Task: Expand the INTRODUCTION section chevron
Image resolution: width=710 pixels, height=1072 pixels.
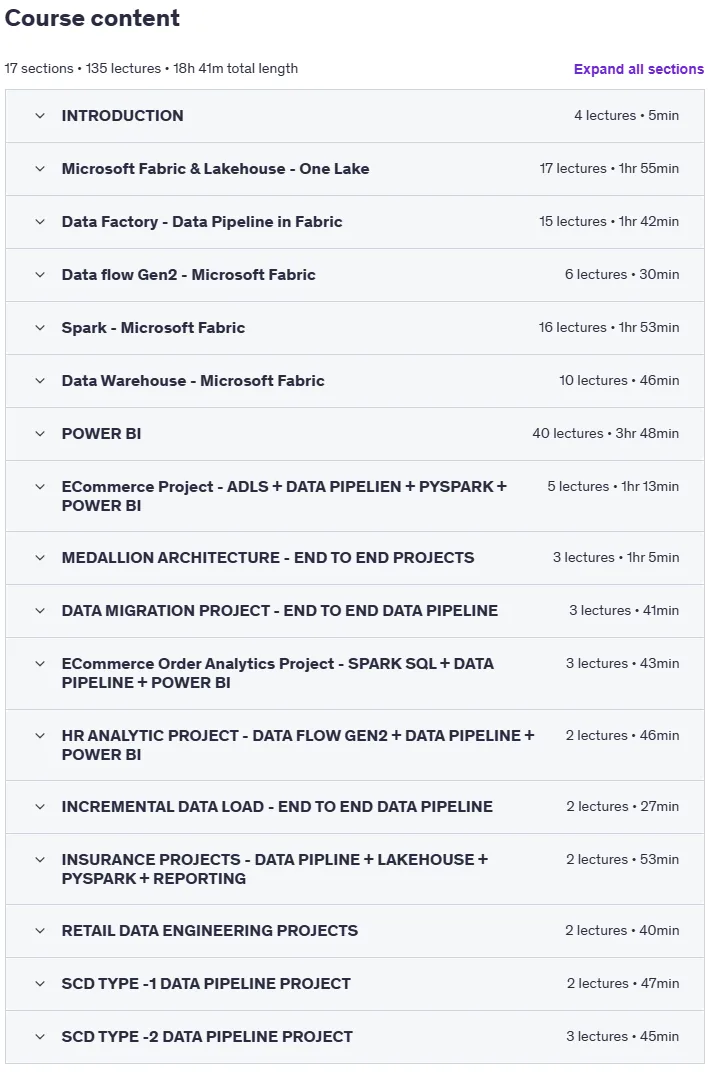Action: (40, 116)
